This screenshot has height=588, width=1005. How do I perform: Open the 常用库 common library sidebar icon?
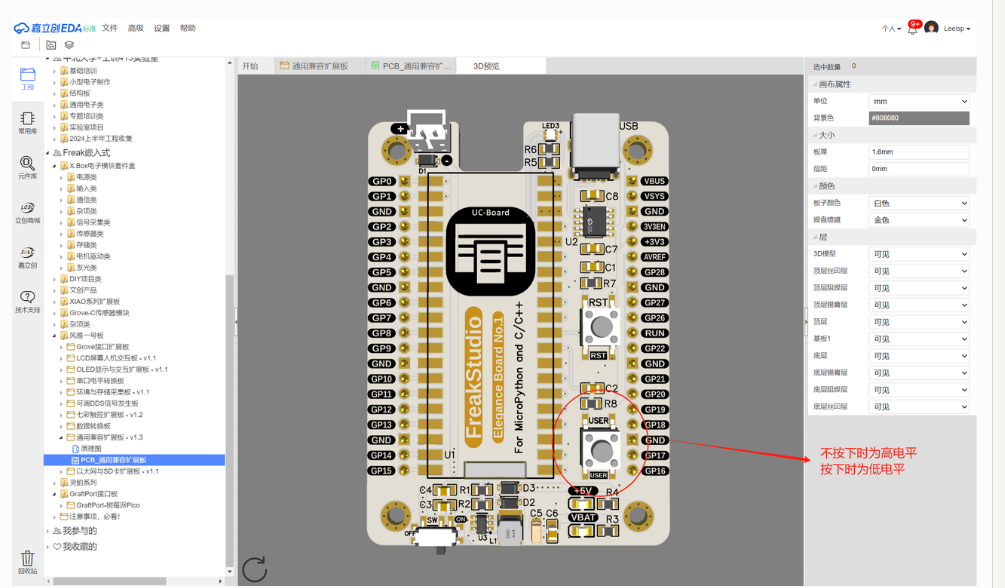click(28, 122)
